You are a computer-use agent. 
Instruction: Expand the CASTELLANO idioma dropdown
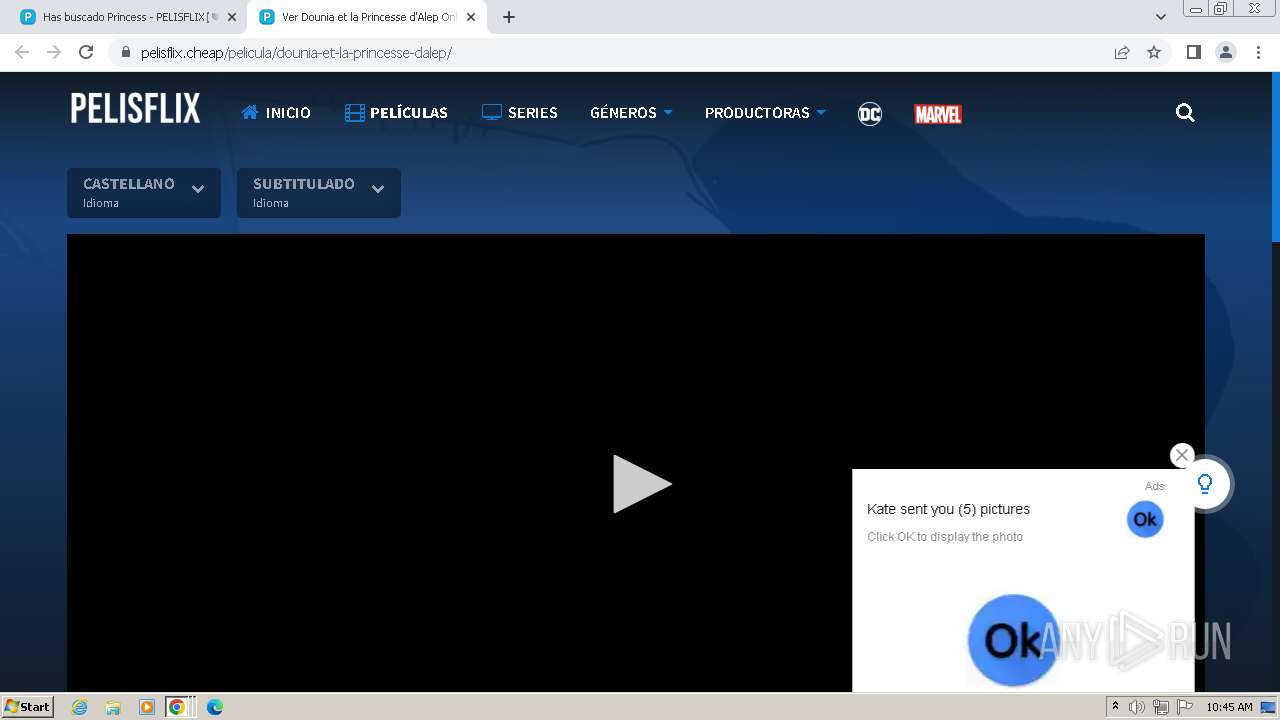(x=144, y=193)
